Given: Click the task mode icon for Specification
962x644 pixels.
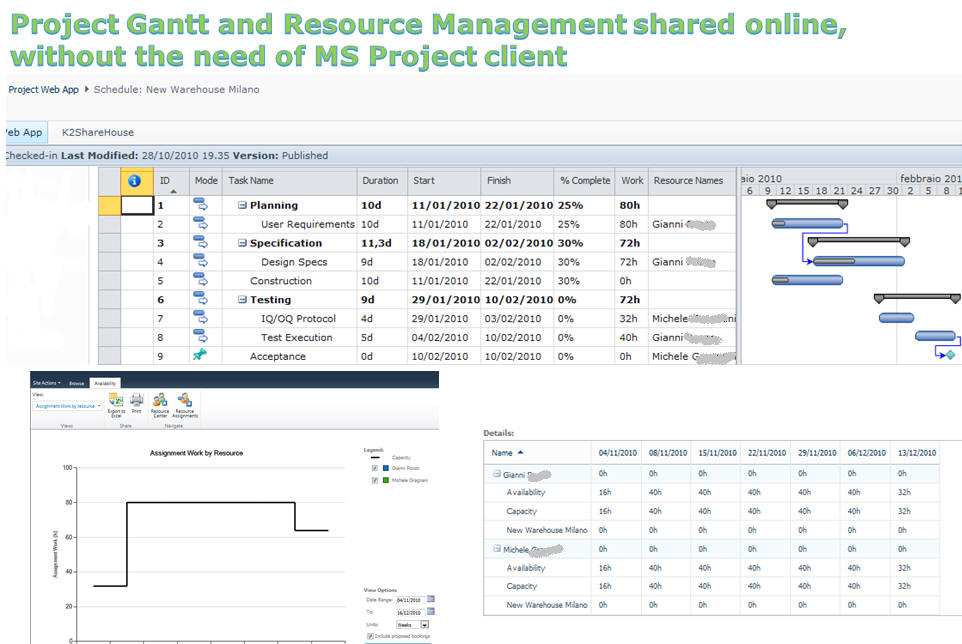Looking at the screenshot, I should point(201,243).
